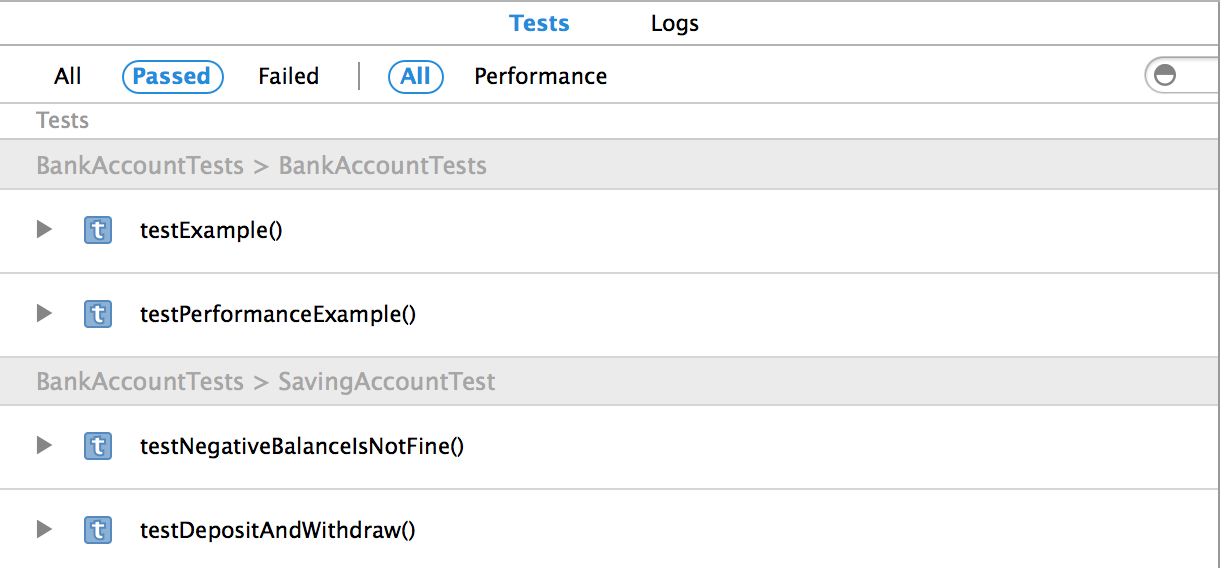This screenshot has width=1220, height=568.
Task: Filter by Failed tests
Action: [288, 76]
